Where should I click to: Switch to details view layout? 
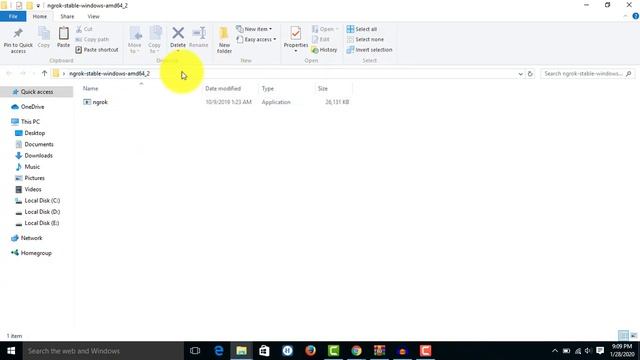pos(623,336)
